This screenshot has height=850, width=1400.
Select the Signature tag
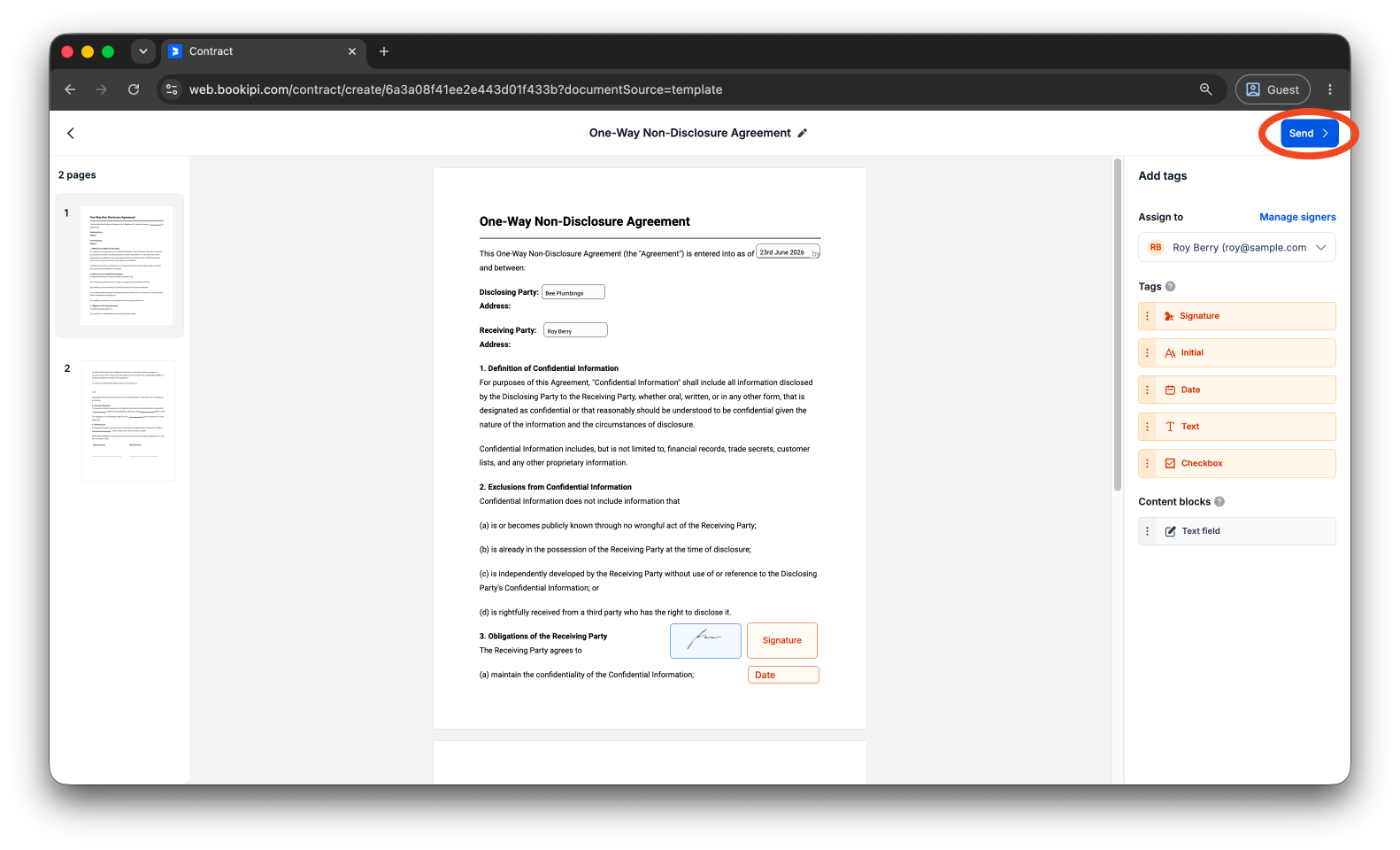[1236, 316]
